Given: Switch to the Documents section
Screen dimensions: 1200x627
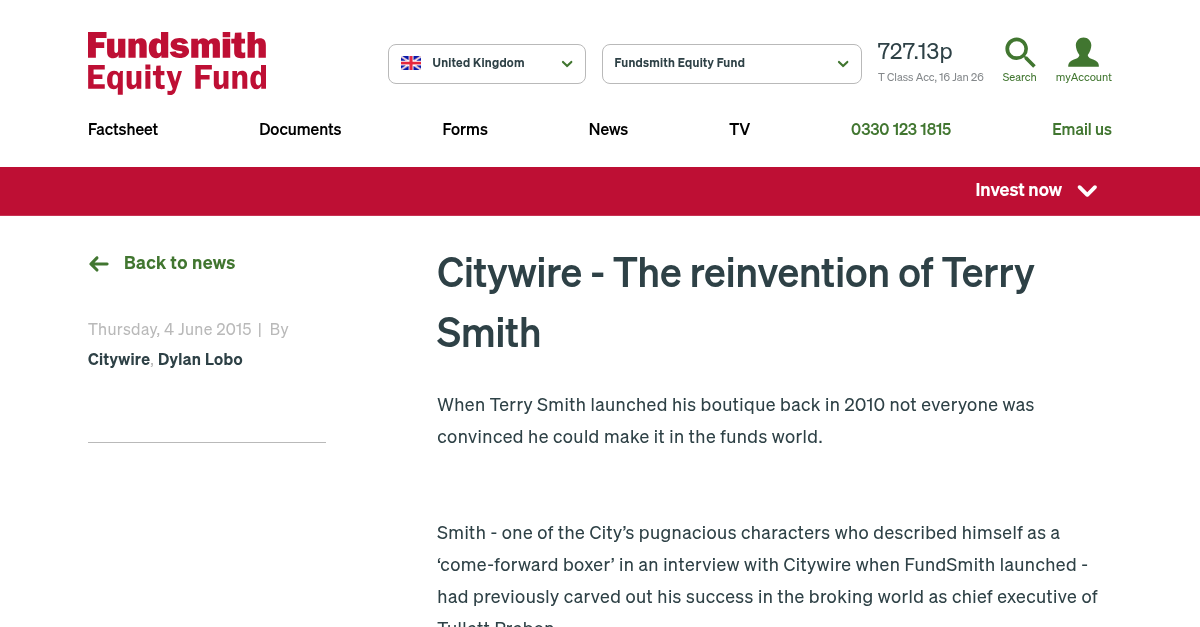Looking at the screenshot, I should (300, 130).
